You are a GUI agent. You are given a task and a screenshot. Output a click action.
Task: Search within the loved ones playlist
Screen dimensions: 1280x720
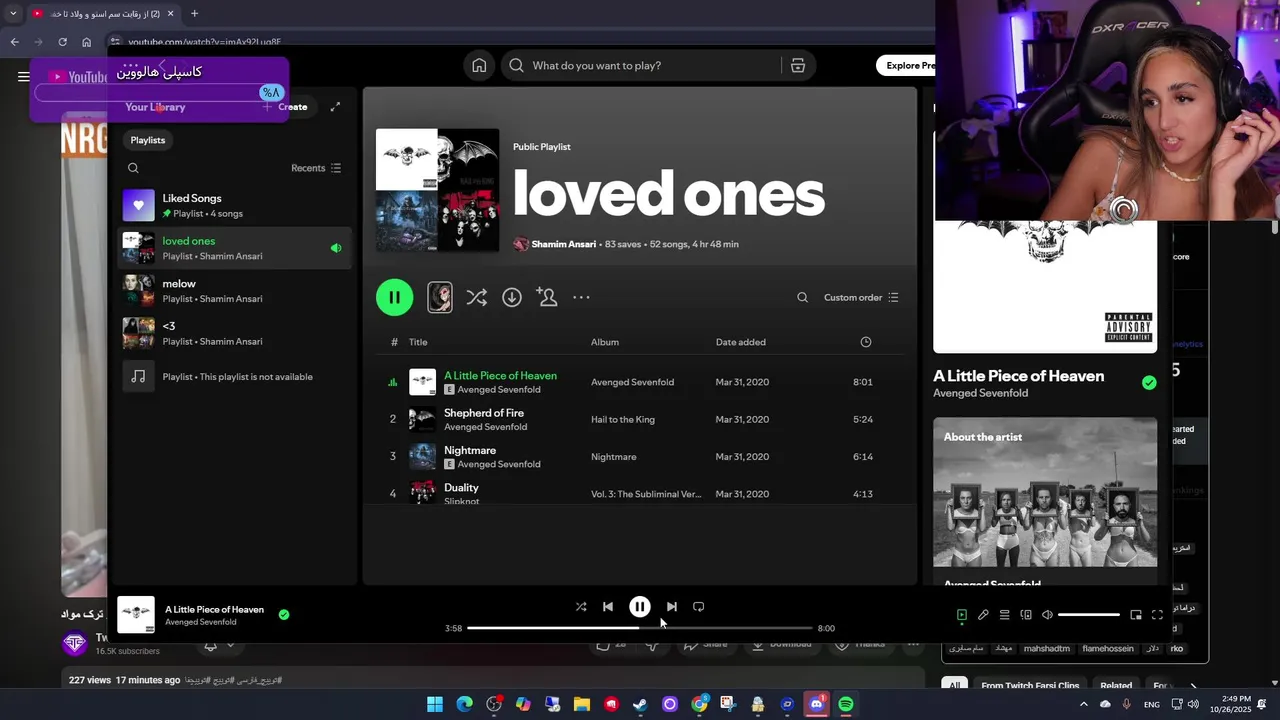[x=802, y=297]
